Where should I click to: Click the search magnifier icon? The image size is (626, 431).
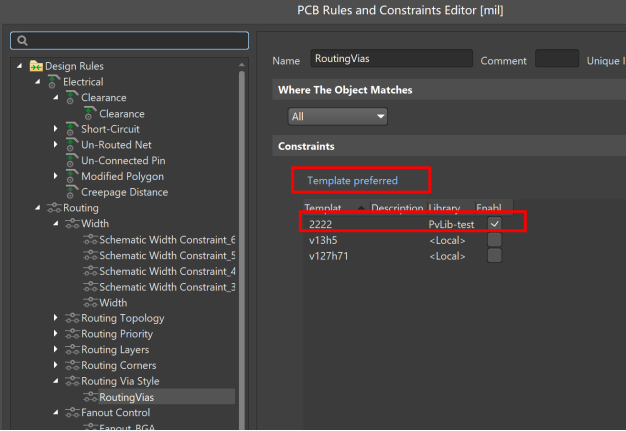(20, 41)
